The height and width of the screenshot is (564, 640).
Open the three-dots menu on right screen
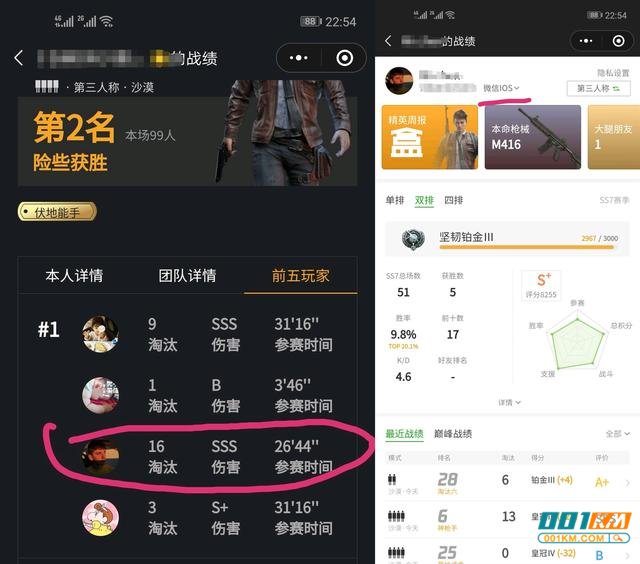pyautogui.click(x=586, y=41)
